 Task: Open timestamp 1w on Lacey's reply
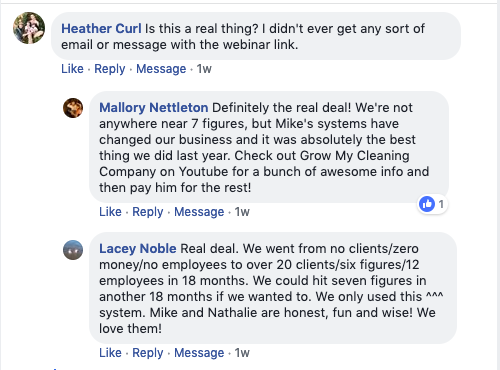[242, 353]
